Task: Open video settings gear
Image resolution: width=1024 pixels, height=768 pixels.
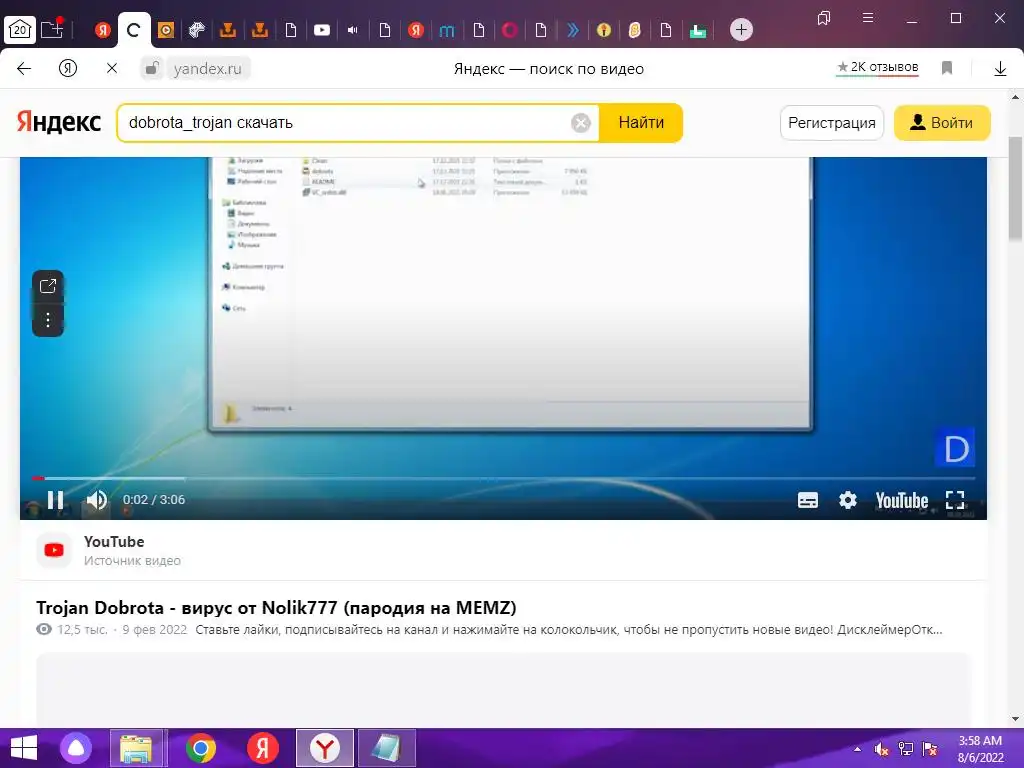Action: 848,500
